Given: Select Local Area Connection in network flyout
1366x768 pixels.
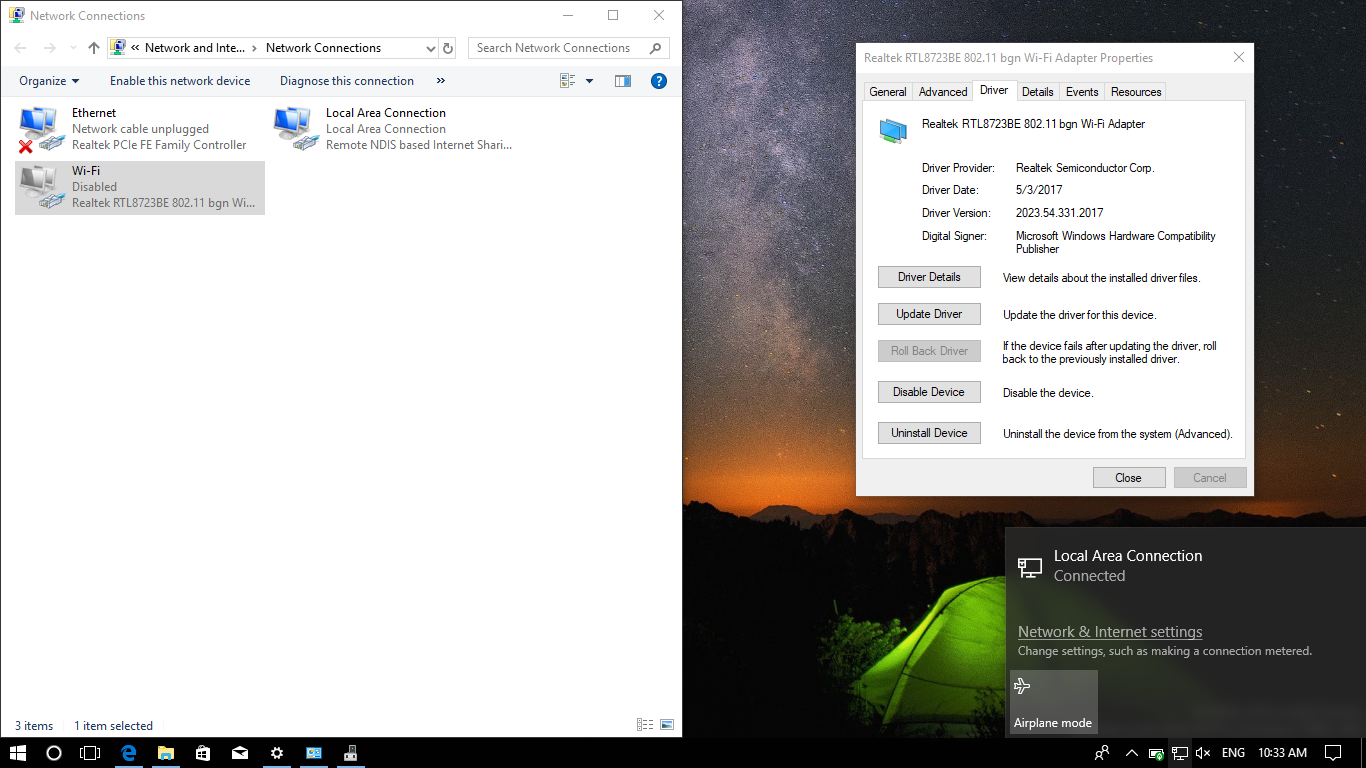Looking at the screenshot, I should coord(1185,566).
